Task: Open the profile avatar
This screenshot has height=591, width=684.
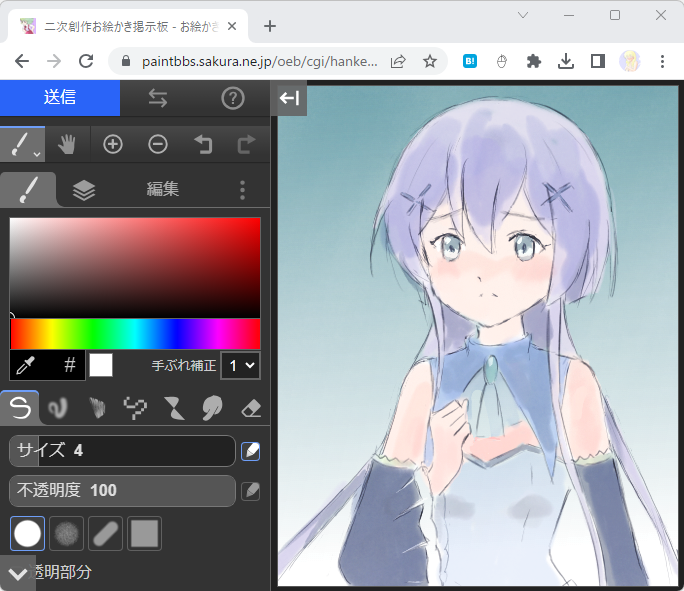Action: click(630, 61)
